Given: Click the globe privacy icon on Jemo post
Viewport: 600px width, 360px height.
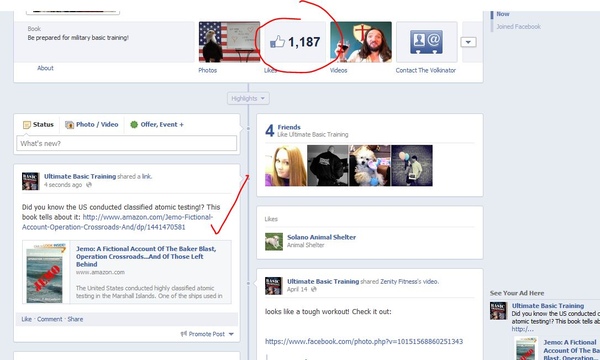Looking at the screenshot, I should (x=89, y=185).
